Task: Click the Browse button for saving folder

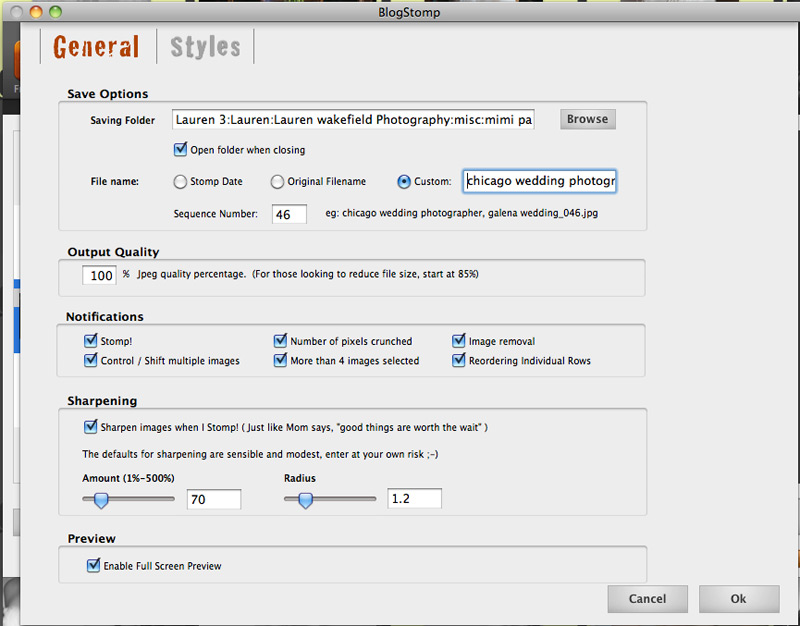Action: 588,119
